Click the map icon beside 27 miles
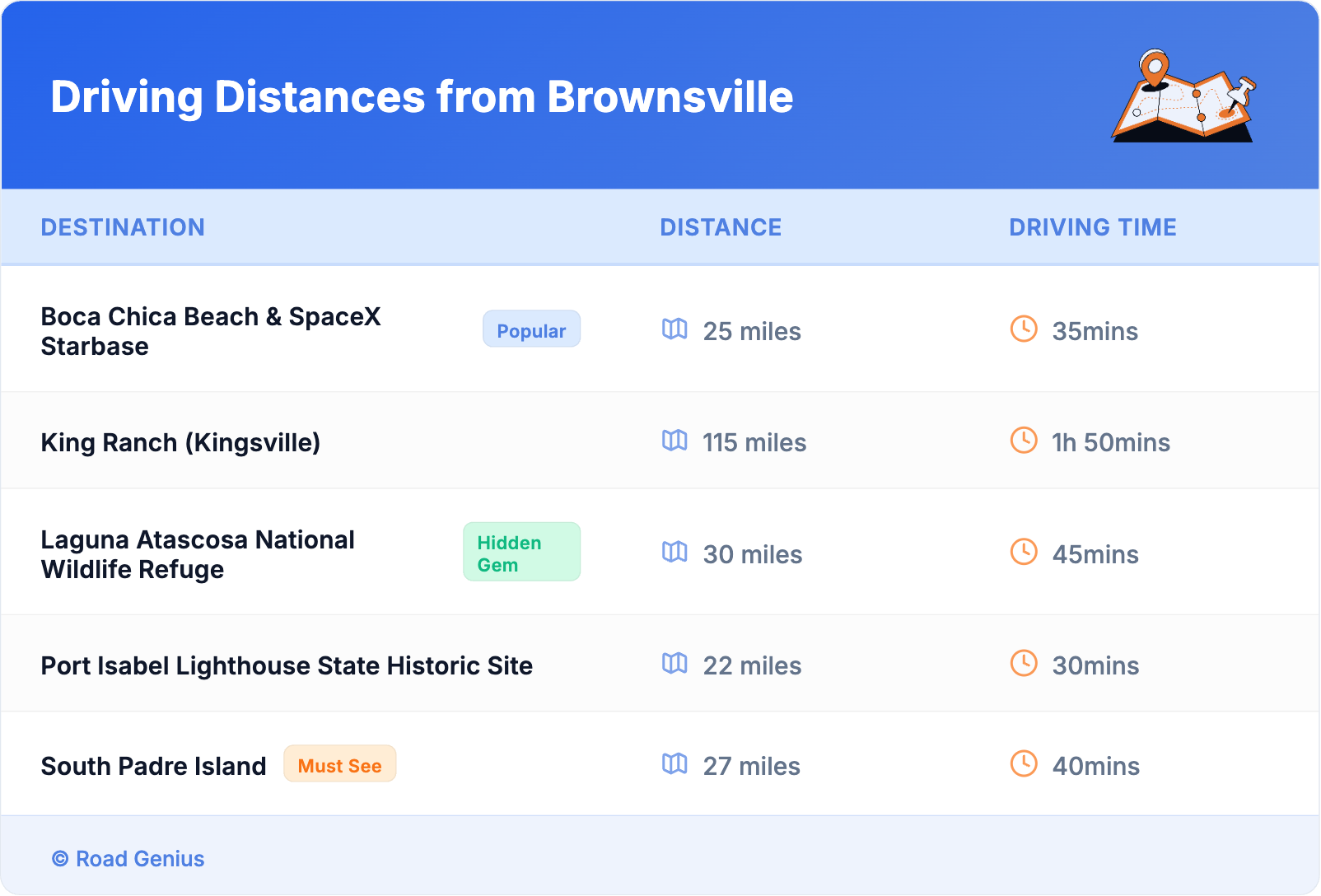This screenshot has height=896, width=1321. [675, 764]
